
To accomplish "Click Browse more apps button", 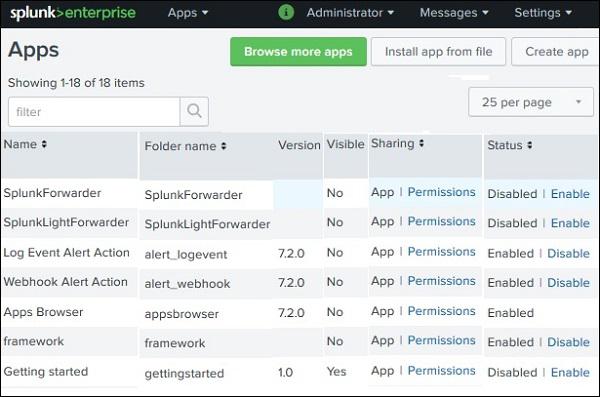I will pyautogui.click(x=298, y=52).
